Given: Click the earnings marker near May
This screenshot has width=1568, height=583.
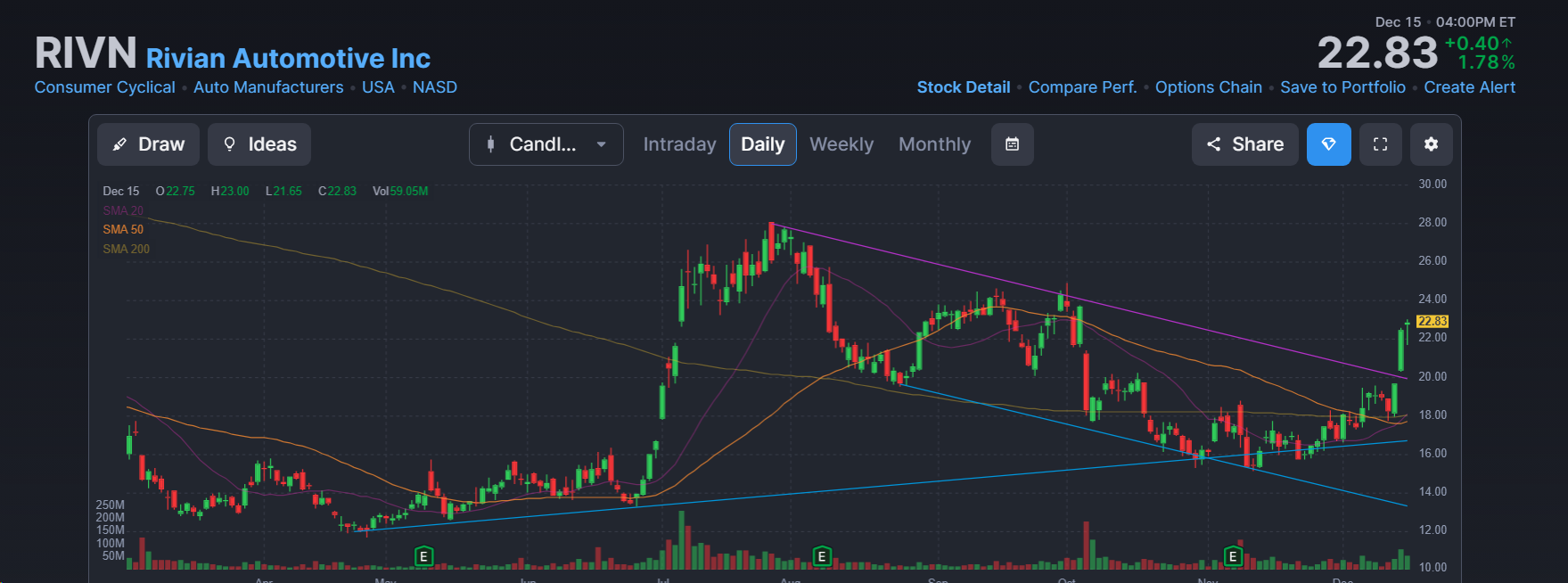Looking at the screenshot, I should click(424, 556).
